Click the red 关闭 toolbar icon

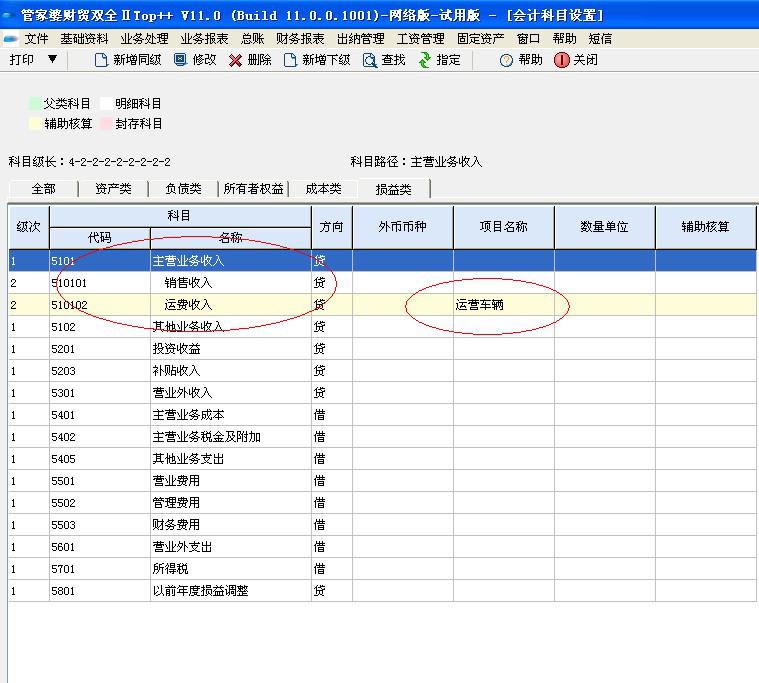[x=561, y=60]
